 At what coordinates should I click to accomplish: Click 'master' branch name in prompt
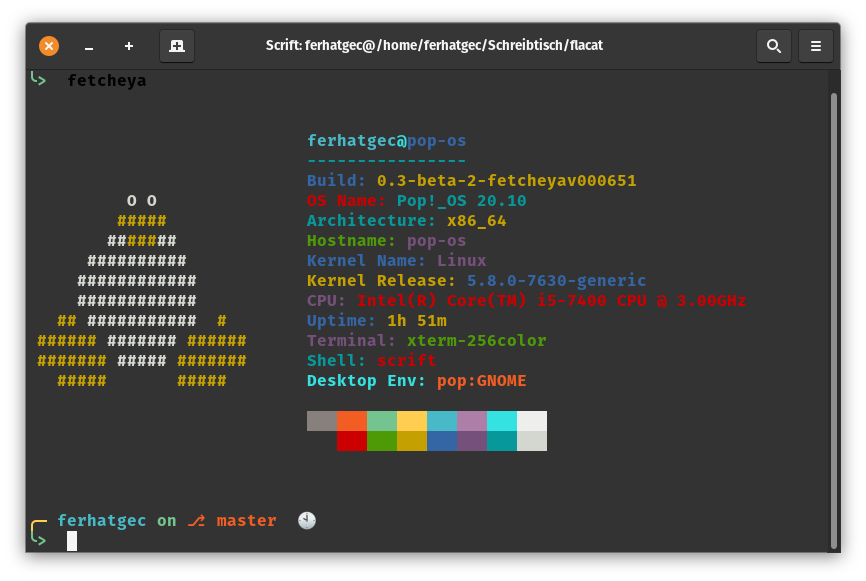[246, 520]
